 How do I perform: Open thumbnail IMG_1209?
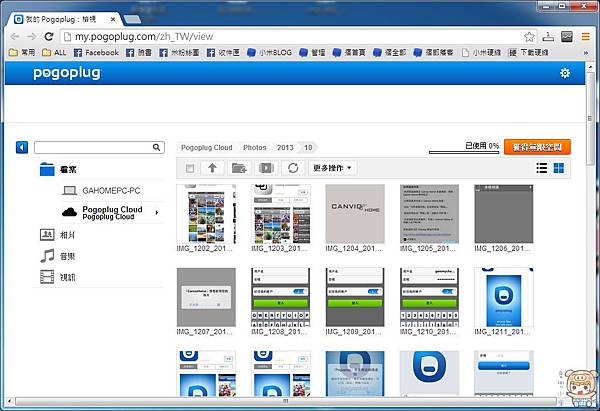tap(355, 297)
